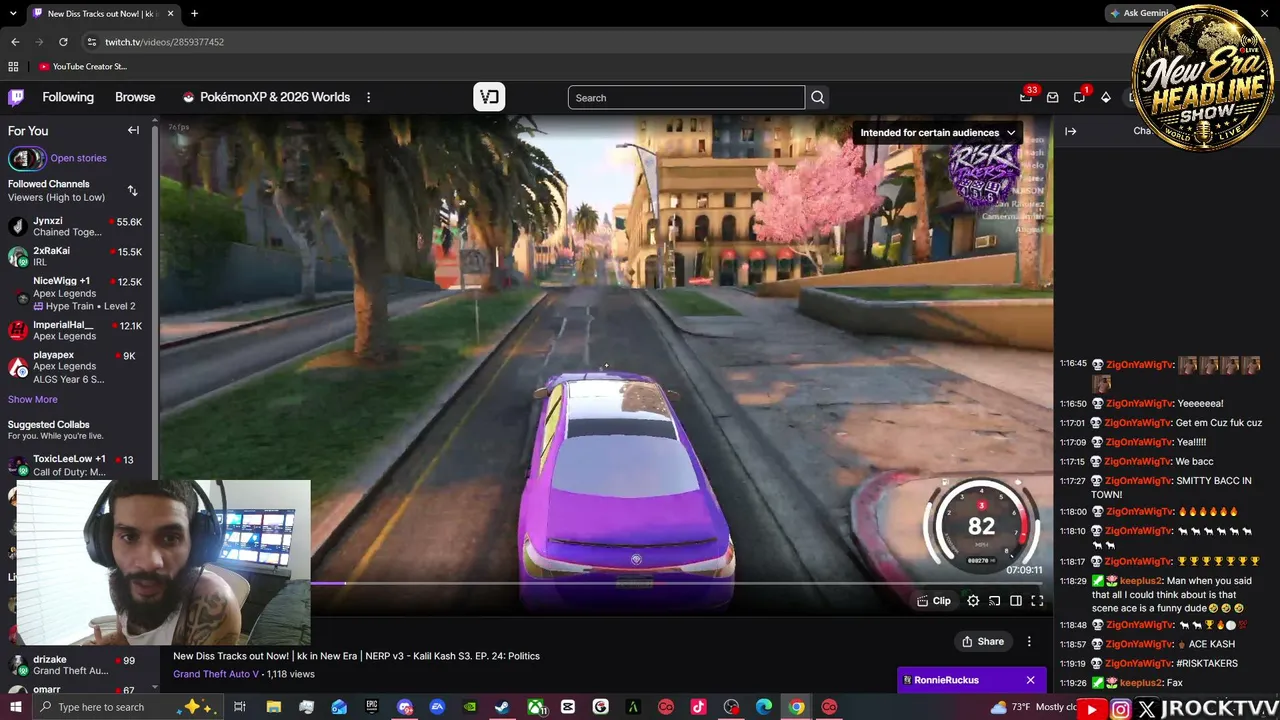Screen dimensions: 1280x720
Task: Create a Clip of the video
Action: 934,601
